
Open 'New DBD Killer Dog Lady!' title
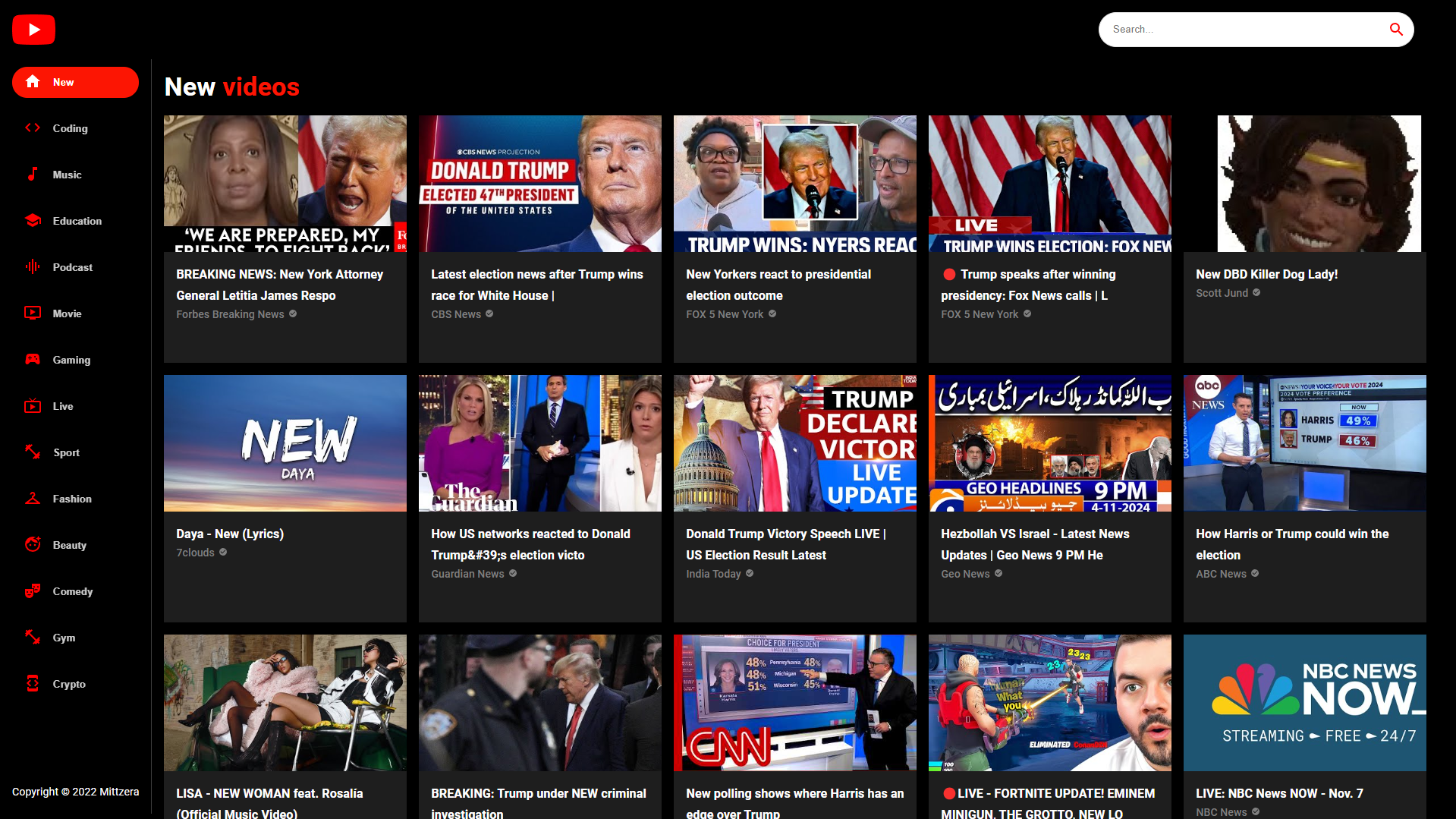coord(1266,274)
